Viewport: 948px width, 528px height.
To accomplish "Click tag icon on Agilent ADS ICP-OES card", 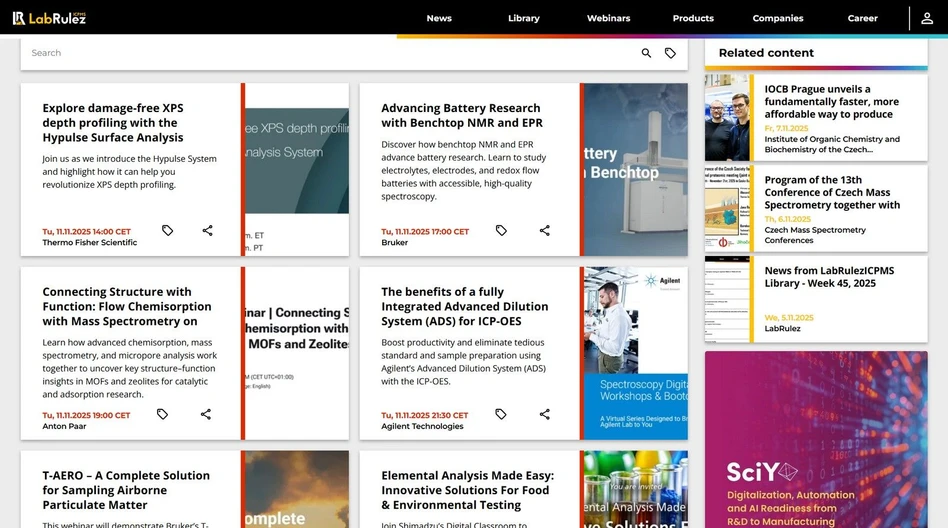I will 501,414.
